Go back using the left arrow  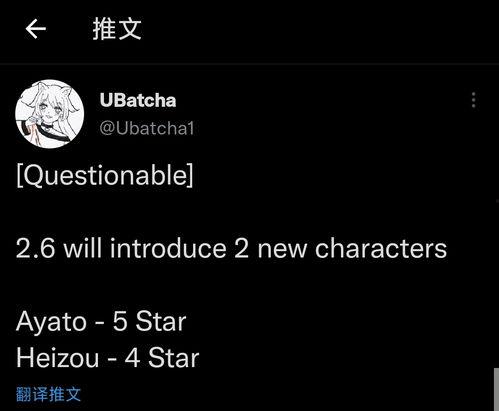[36, 29]
